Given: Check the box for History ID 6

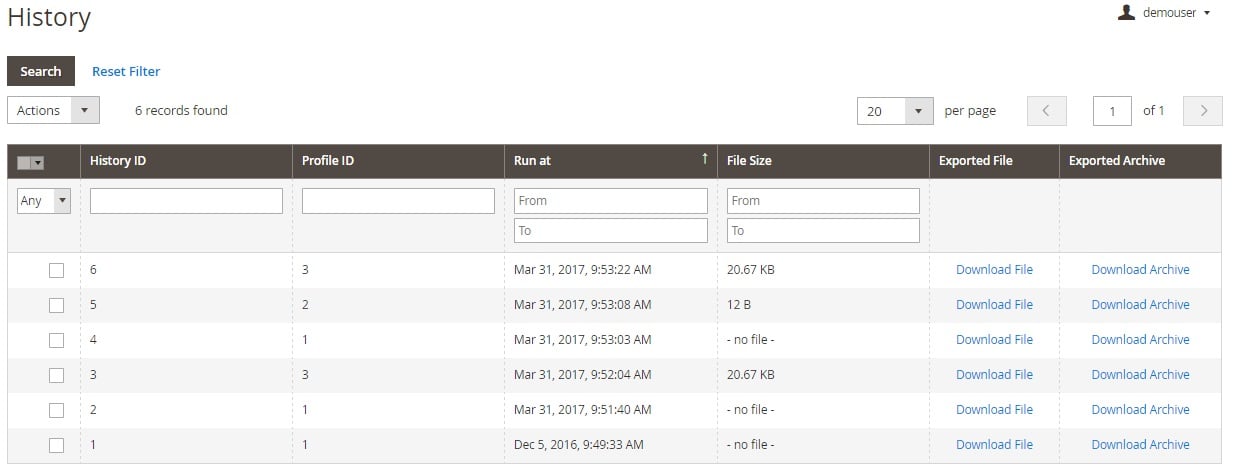Looking at the screenshot, I should (x=56, y=270).
